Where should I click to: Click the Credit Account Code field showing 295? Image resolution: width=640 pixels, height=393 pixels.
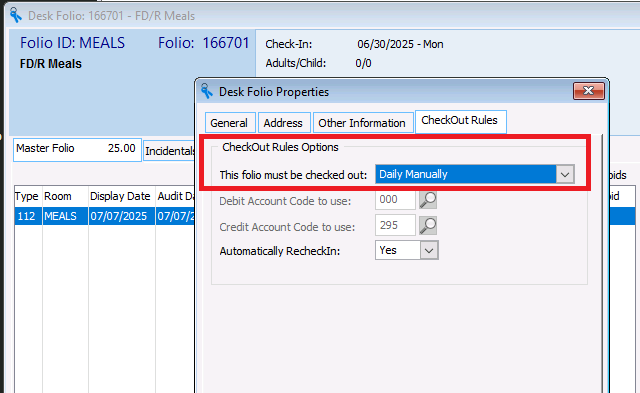(395, 226)
